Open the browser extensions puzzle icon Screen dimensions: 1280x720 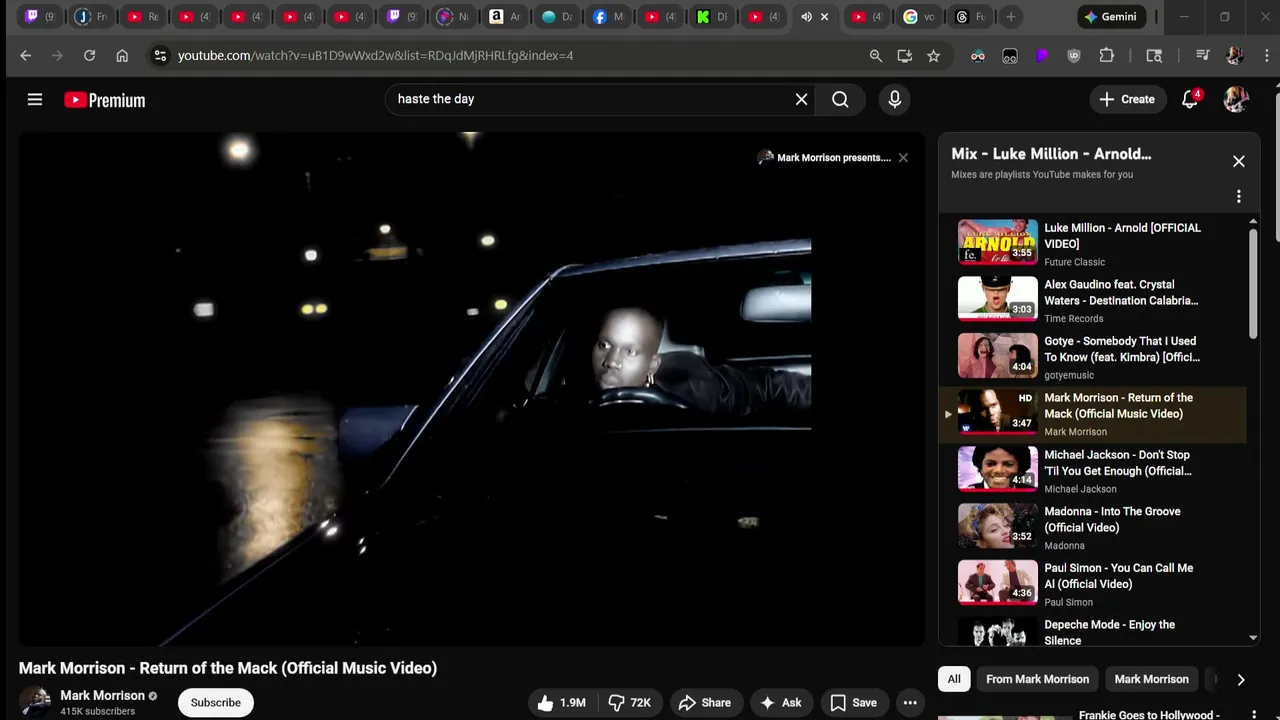coord(1106,56)
